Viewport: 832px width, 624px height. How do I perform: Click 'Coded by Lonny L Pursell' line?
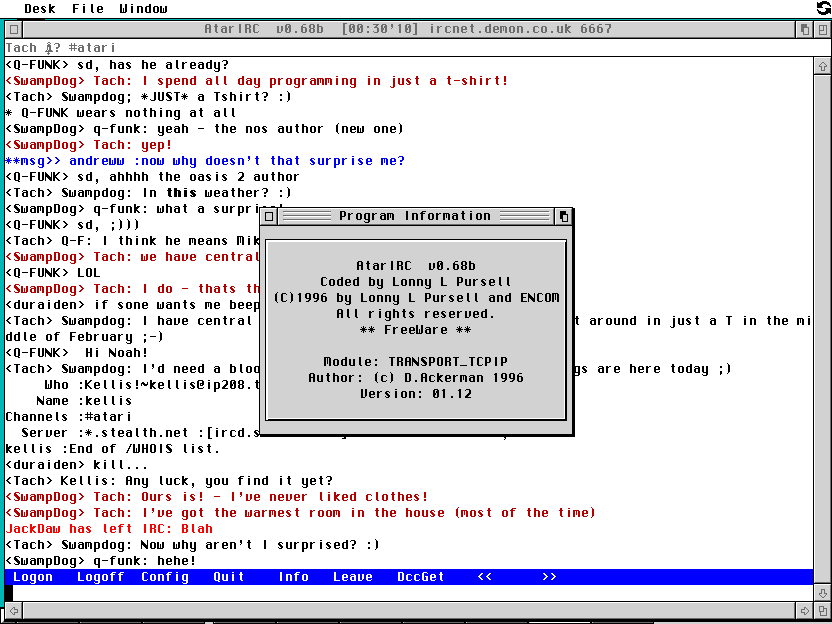[415, 282]
